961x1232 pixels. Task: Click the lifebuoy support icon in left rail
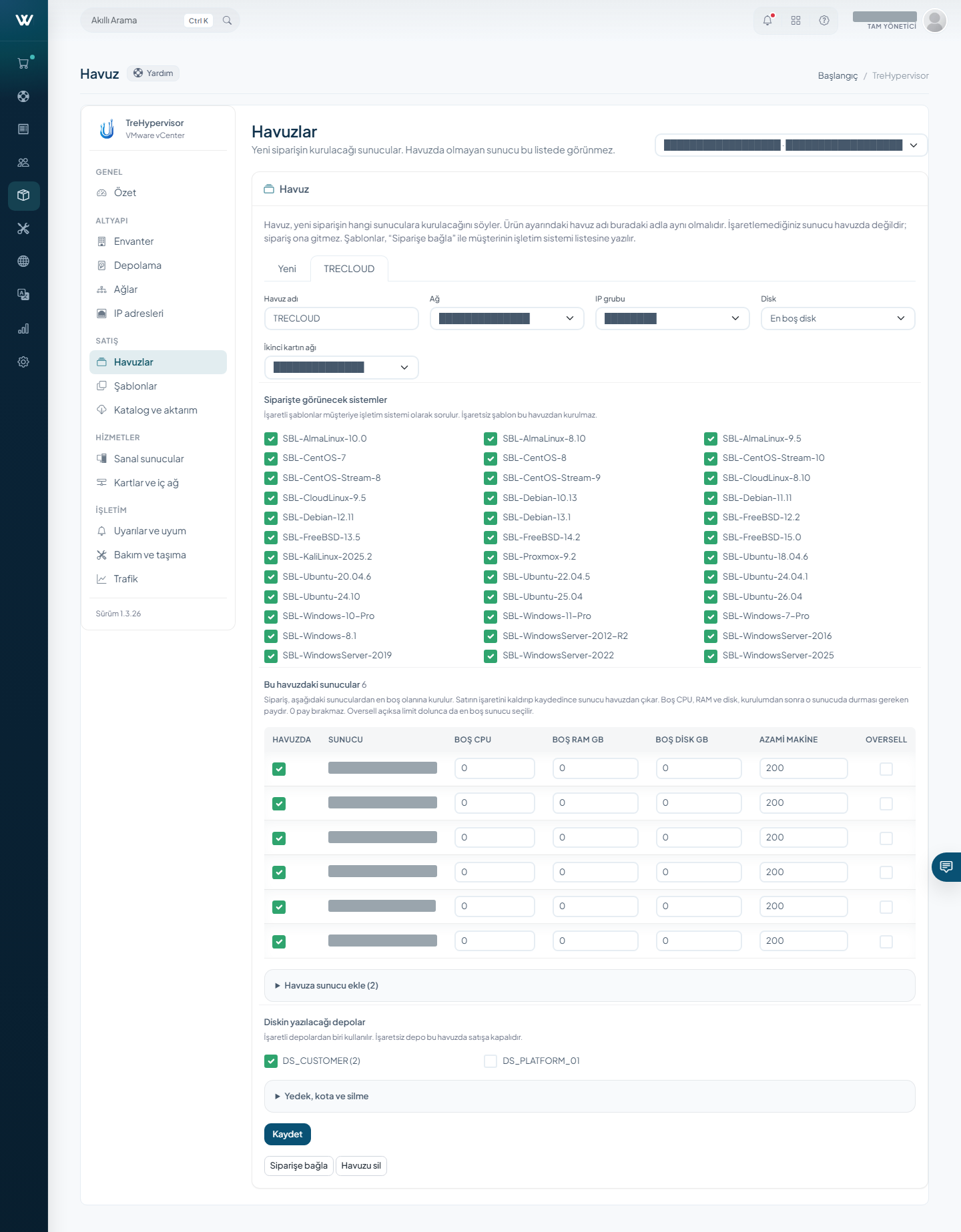23,96
